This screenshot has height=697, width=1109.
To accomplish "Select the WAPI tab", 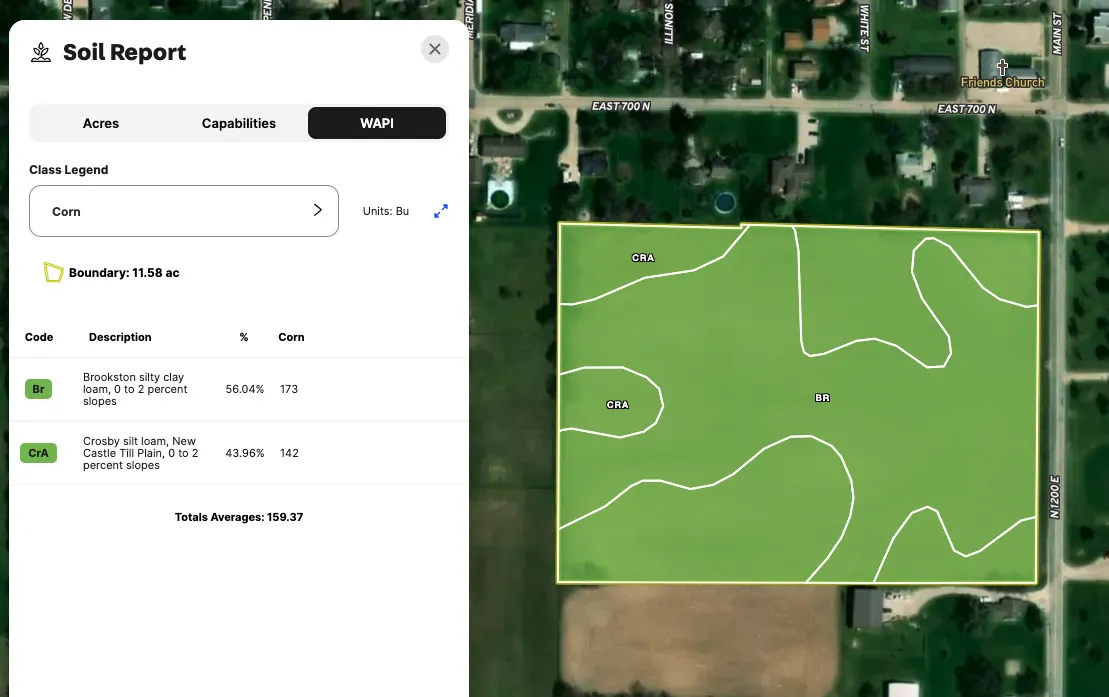I will click(376, 123).
